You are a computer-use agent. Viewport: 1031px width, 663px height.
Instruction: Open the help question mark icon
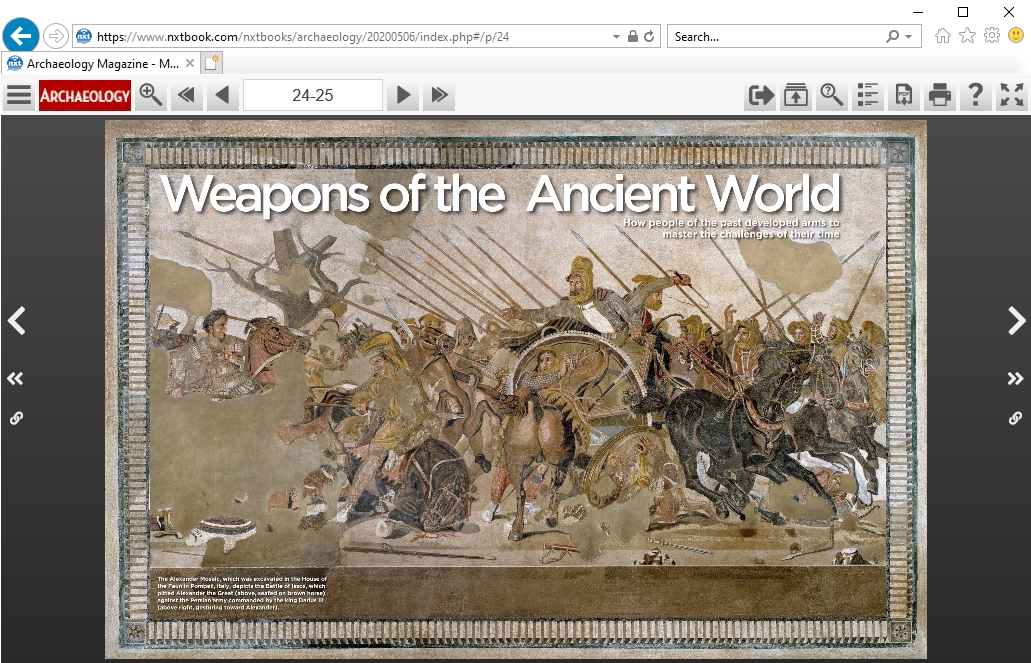click(975, 96)
